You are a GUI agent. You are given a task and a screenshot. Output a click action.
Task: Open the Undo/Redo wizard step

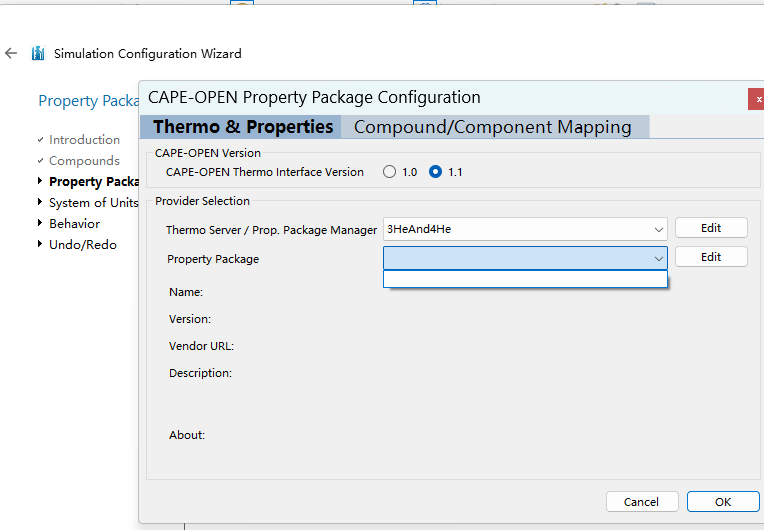click(x=82, y=245)
